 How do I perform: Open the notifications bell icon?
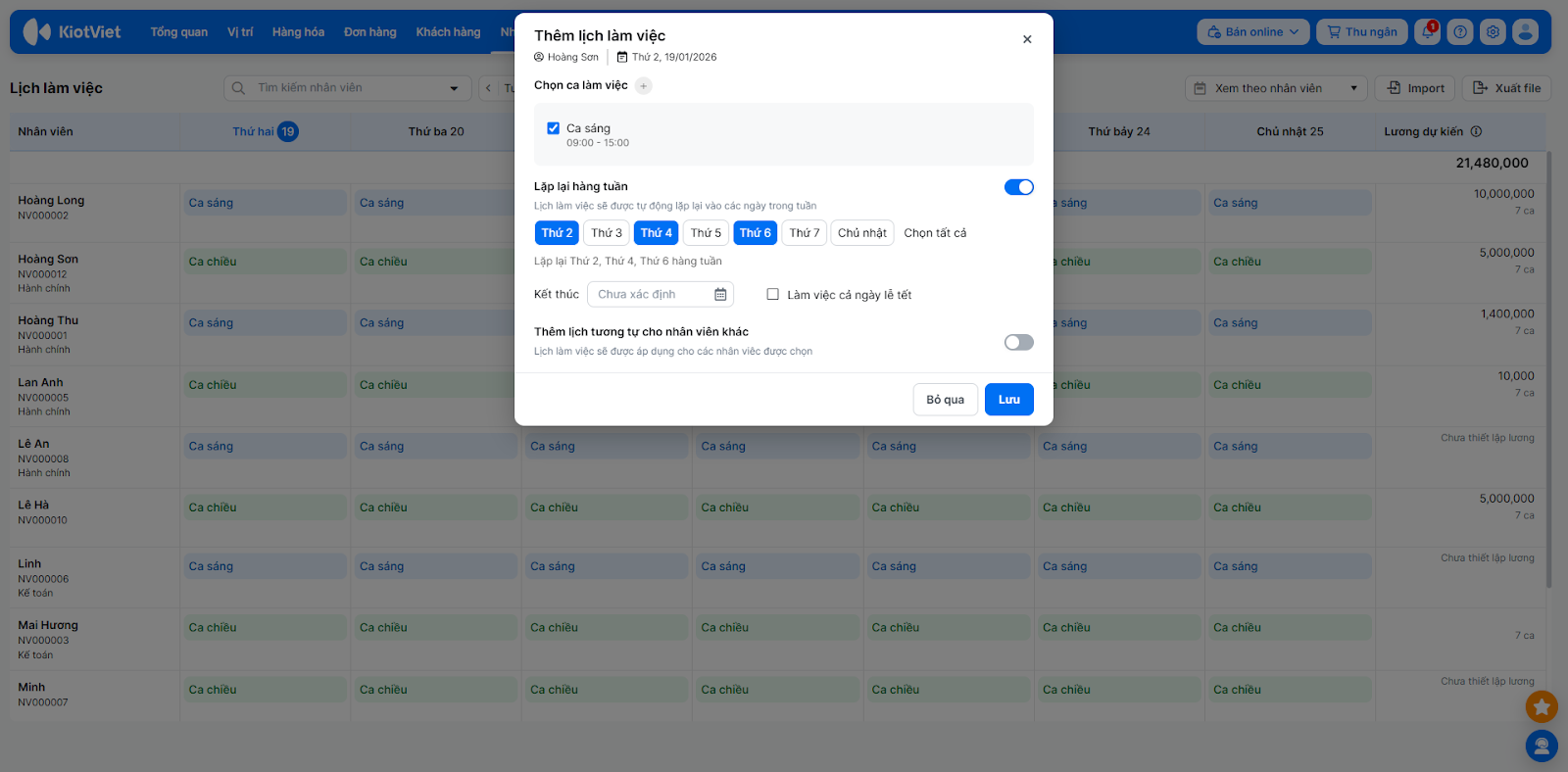tap(1428, 32)
